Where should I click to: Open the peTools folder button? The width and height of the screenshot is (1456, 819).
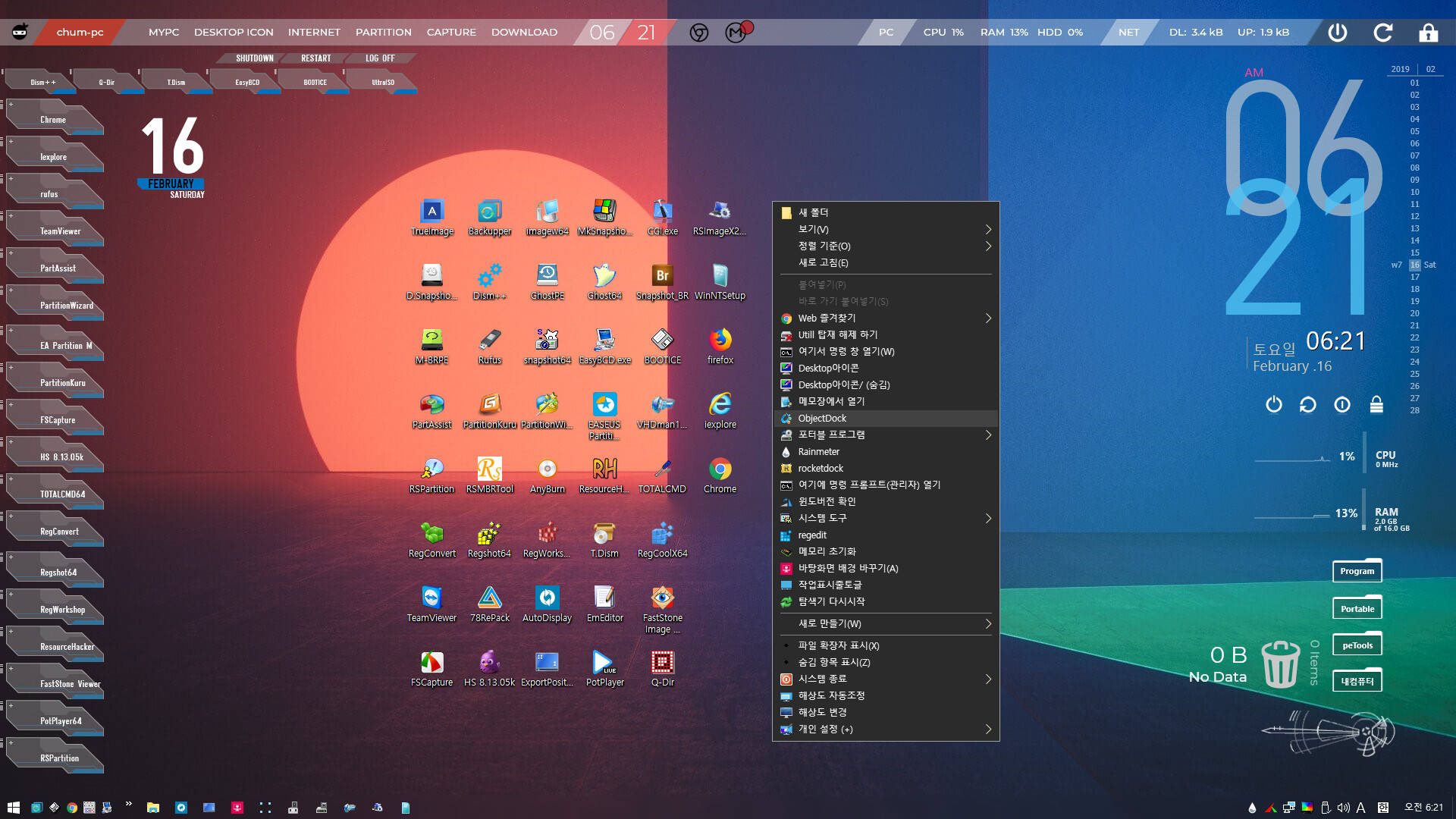click(x=1357, y=645)
